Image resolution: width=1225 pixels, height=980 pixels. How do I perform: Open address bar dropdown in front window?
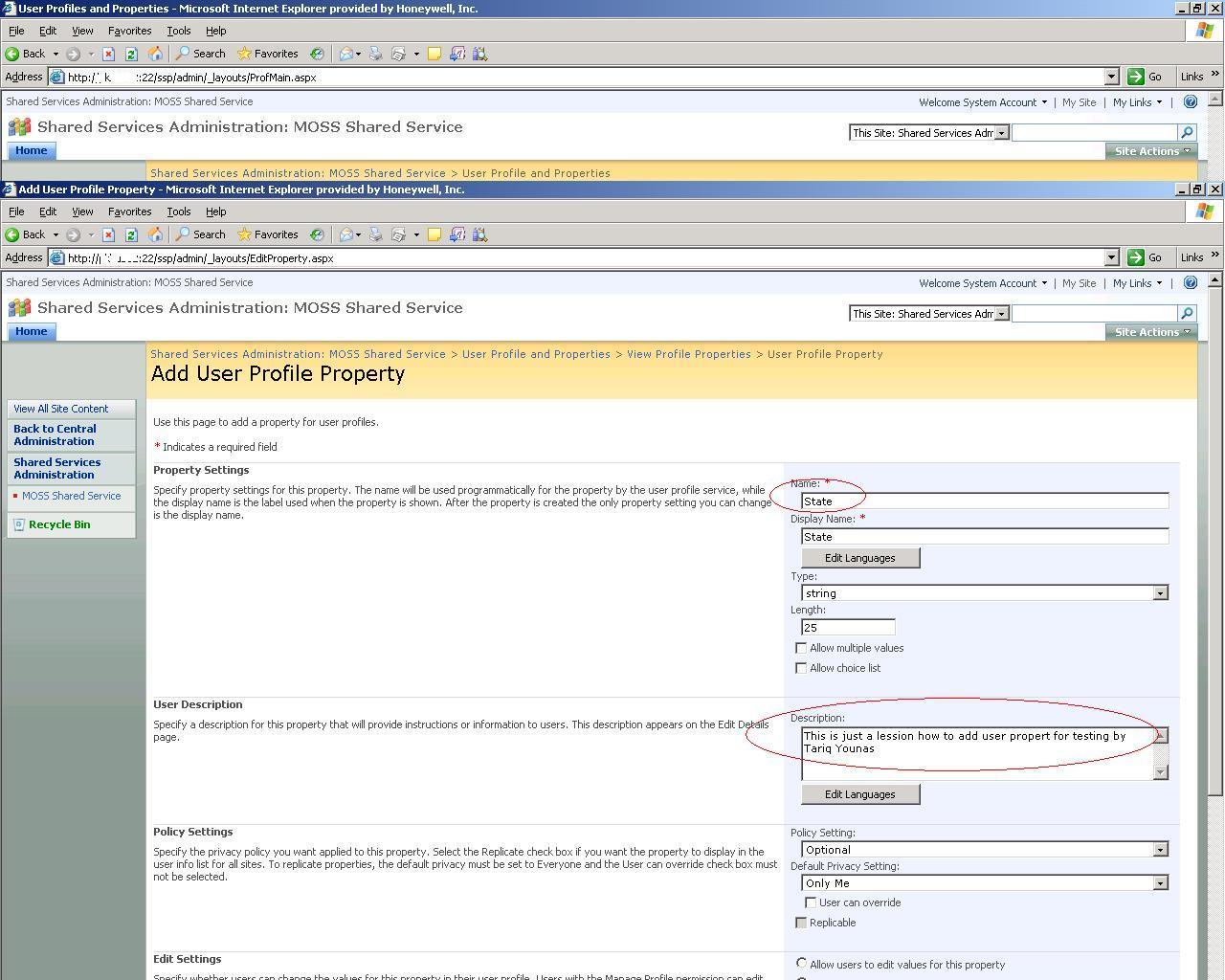[1111, 257]
